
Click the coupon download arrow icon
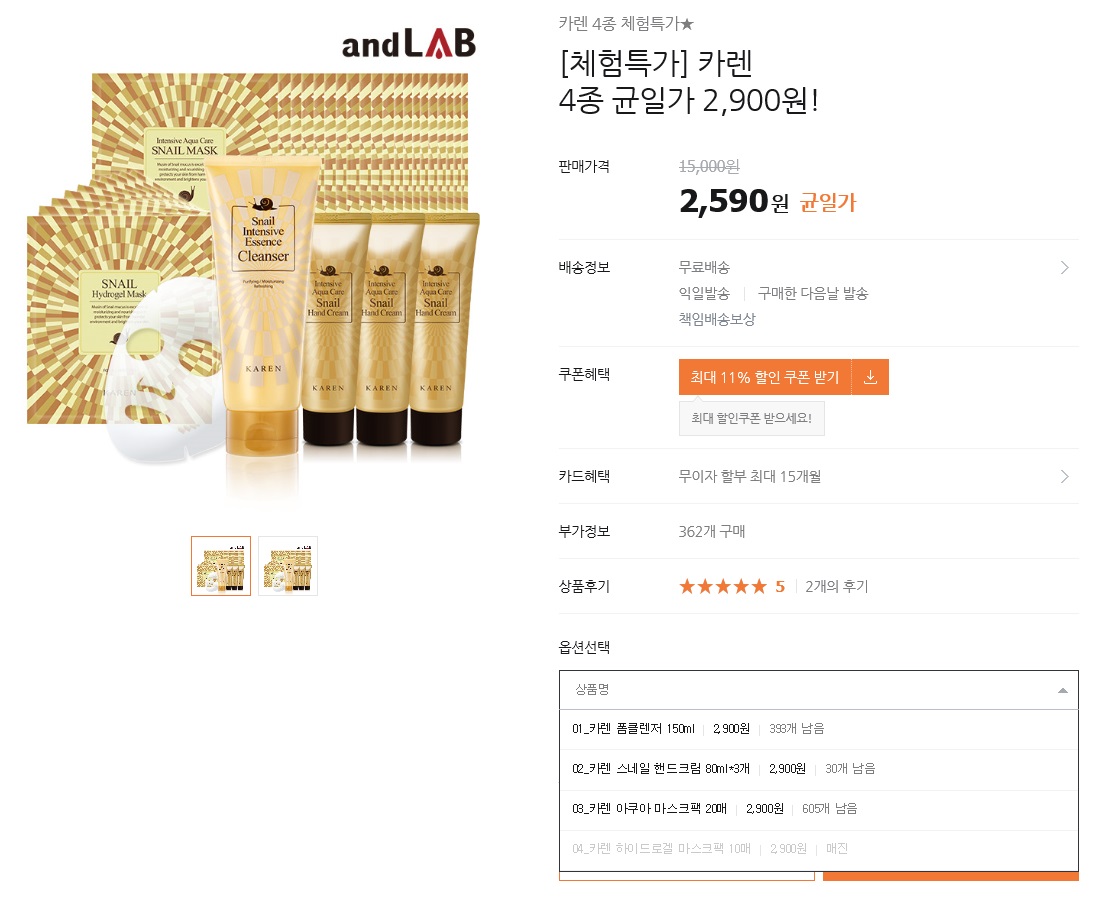click(870, 377)
